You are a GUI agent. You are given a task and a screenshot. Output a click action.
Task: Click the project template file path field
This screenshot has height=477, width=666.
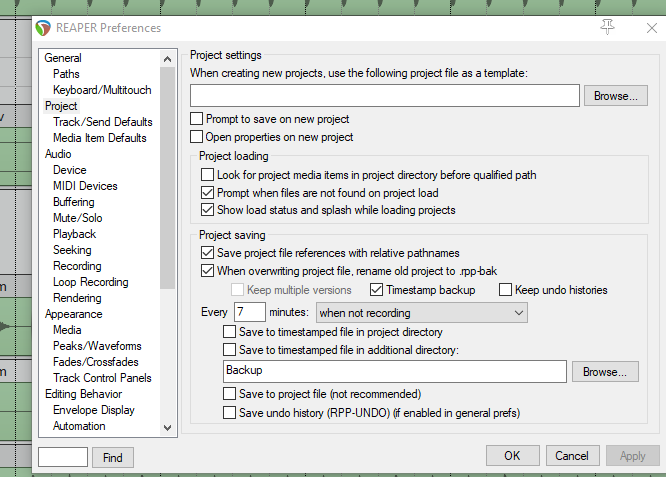(x=385, y=96)
